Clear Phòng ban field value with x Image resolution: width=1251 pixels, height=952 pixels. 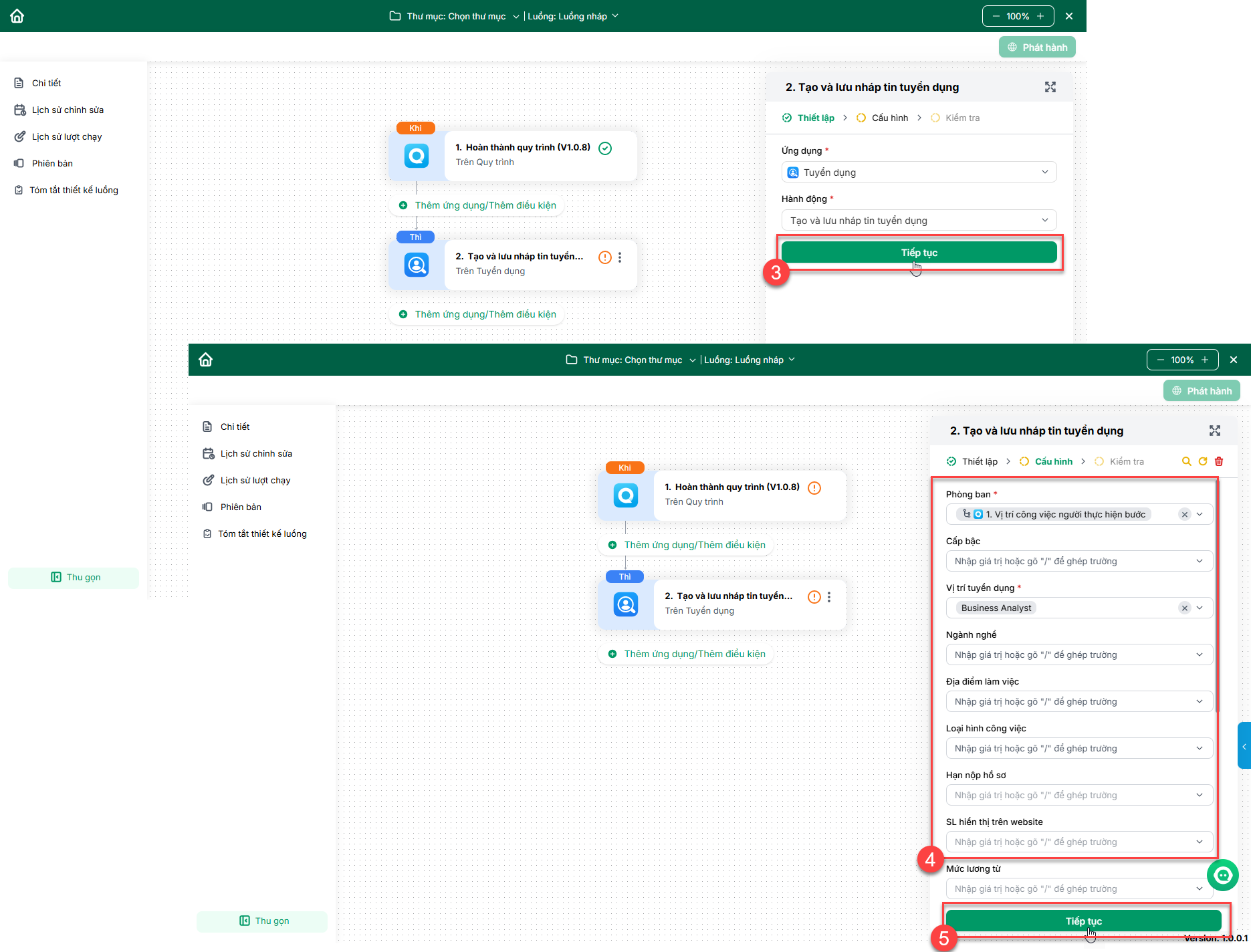point(1185,514)
